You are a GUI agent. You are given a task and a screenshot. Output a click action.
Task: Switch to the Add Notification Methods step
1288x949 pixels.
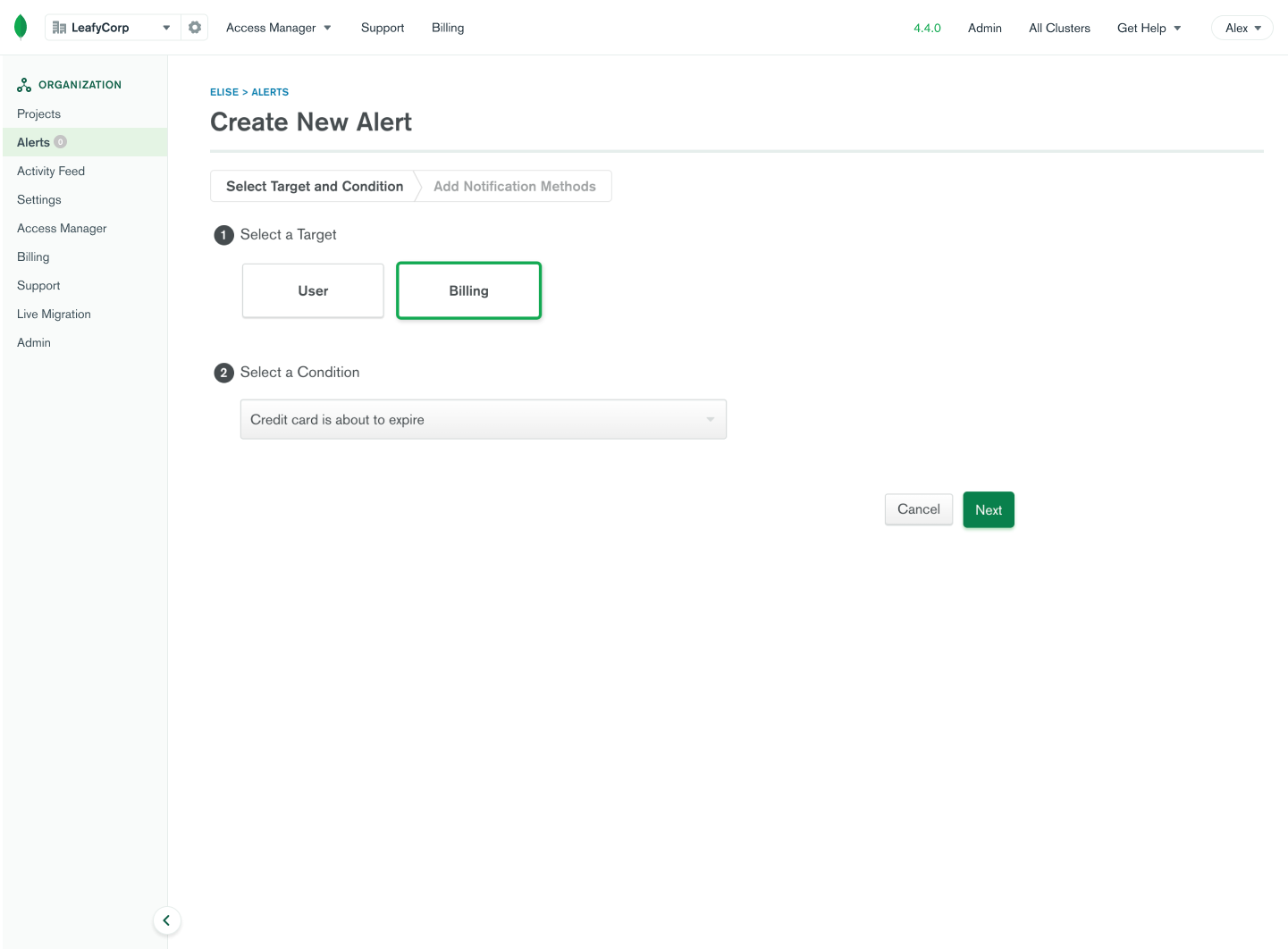point(515,186)
